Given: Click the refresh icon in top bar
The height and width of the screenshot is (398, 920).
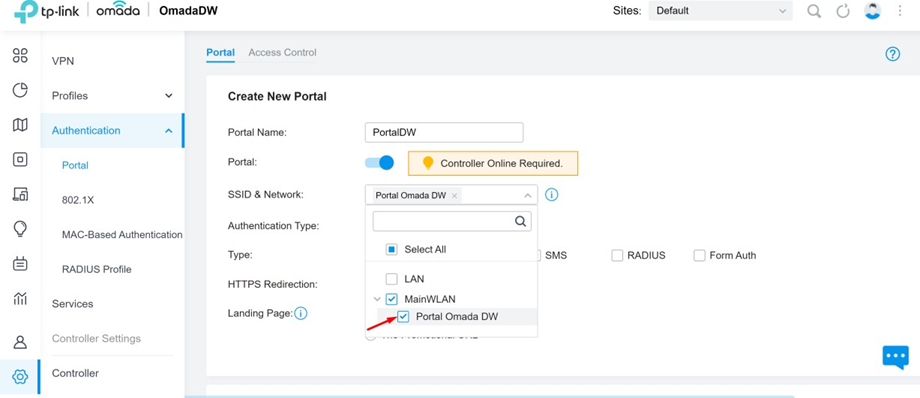Looking at the screenshot, I should point(843,11).
